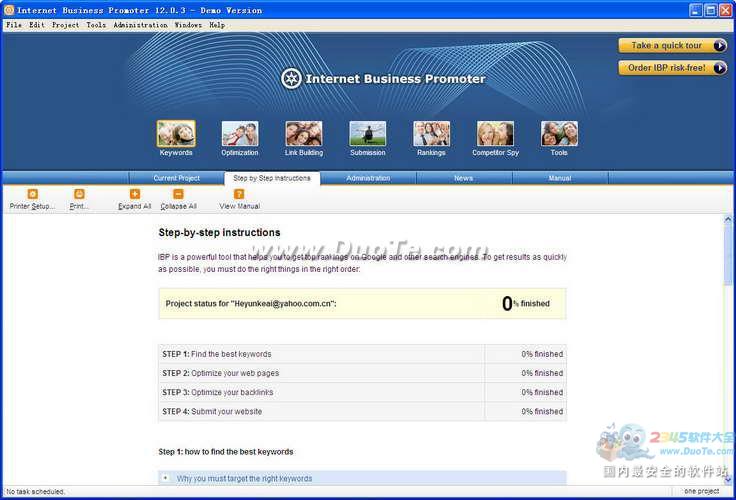Open the Rankings module icon

tap(431, 133)
